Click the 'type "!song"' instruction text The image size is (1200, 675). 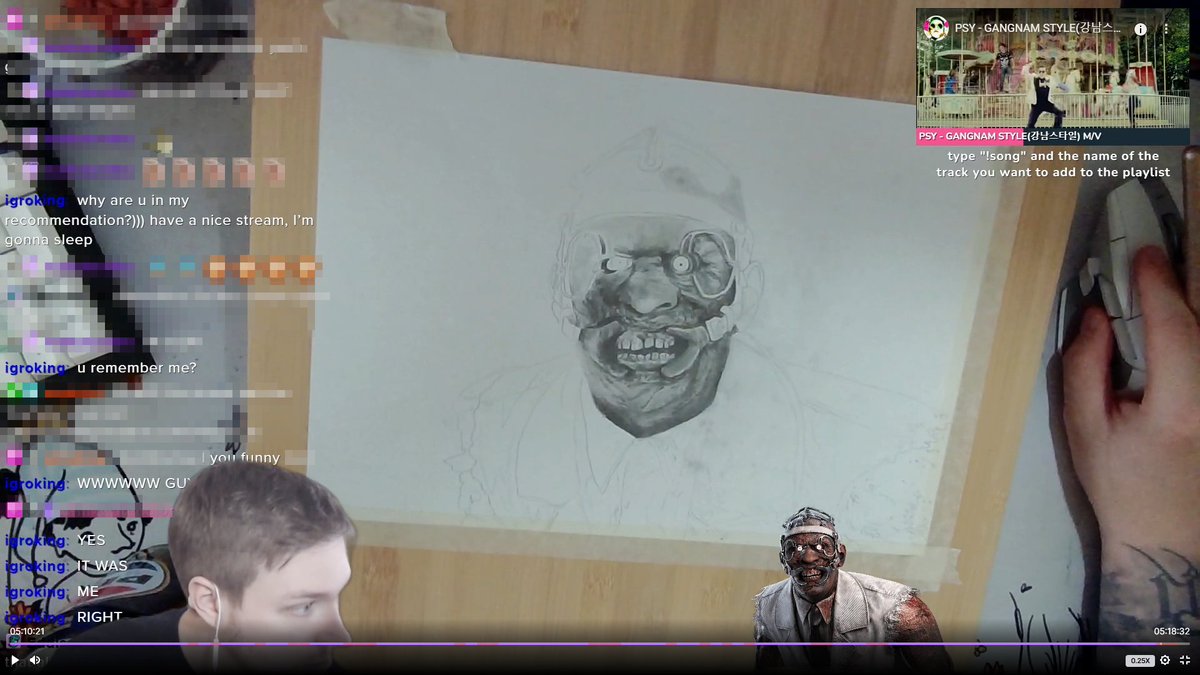coord(1053,164)
